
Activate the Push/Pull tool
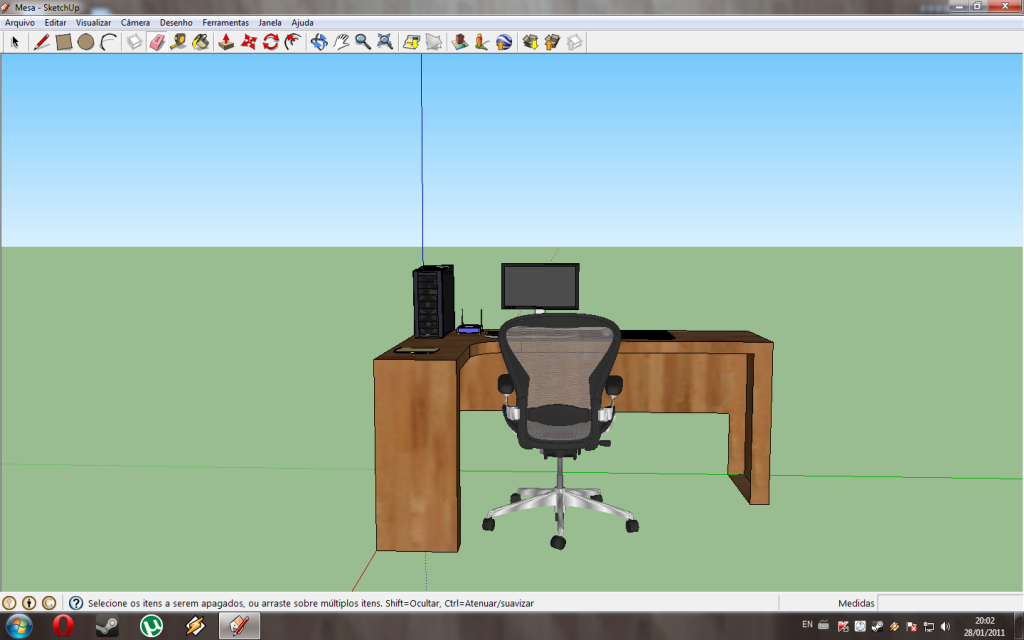pos(227,42)
